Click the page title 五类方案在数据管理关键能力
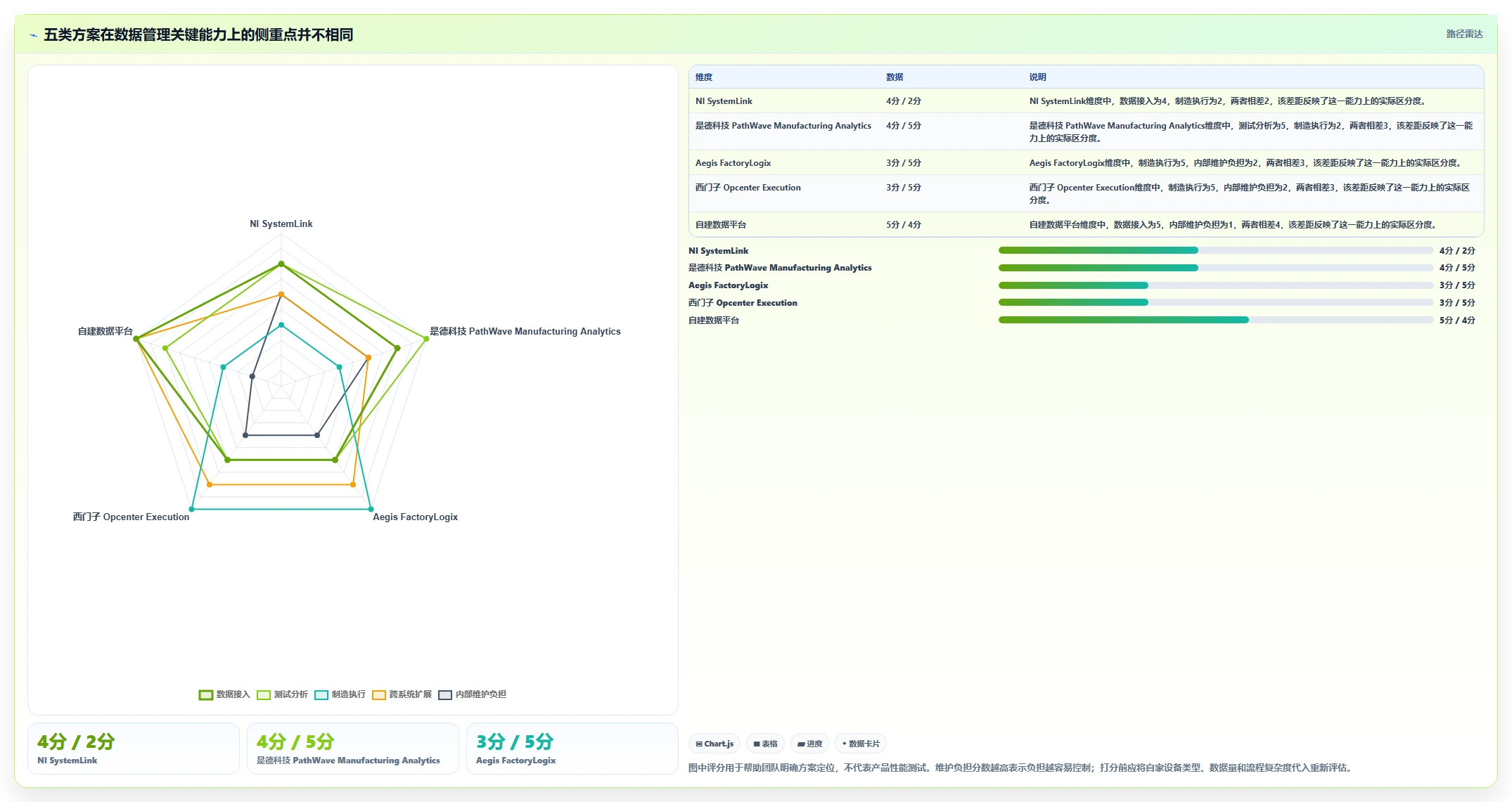This screenshot has height=802, width=1512. (198, 35)
